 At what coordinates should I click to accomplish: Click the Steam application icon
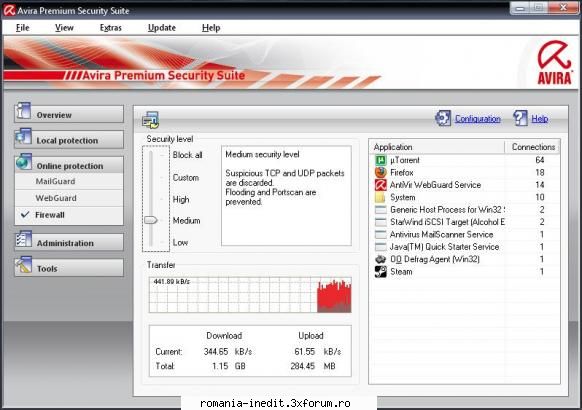pyautogui.click(x=380, y=272)
